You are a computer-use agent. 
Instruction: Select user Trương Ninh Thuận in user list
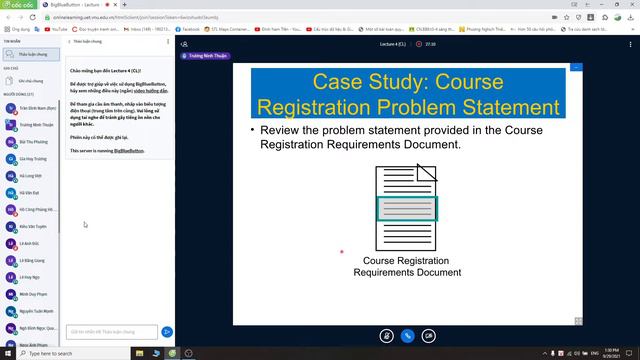31,125
